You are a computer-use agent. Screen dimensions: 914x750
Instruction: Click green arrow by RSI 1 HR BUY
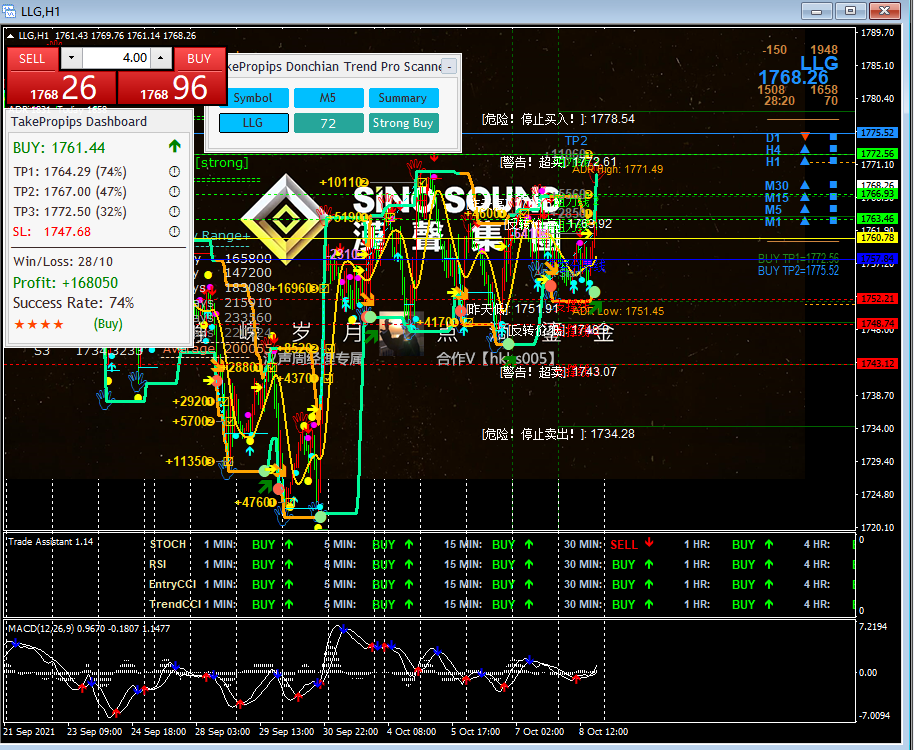[x=769, y=564]
